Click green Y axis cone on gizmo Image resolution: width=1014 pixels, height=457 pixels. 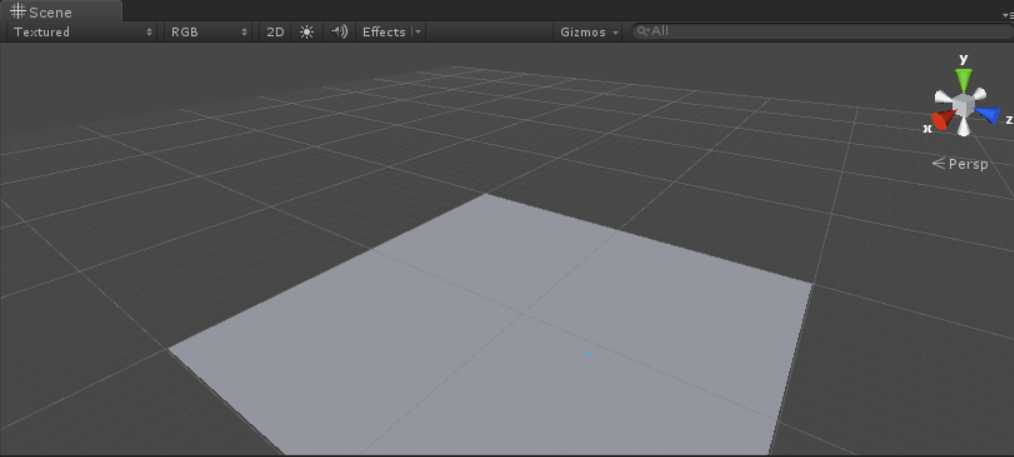[964, 79]
